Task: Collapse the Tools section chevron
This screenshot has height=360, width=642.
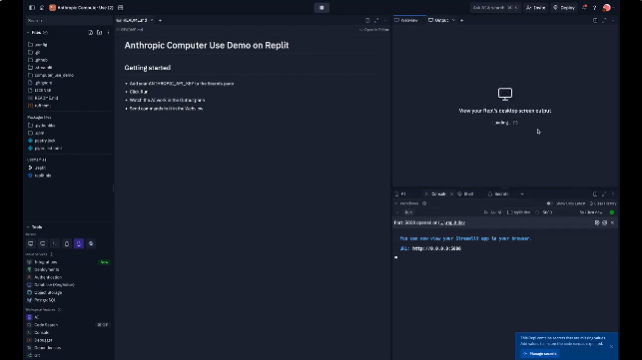Action: point(28,227)
